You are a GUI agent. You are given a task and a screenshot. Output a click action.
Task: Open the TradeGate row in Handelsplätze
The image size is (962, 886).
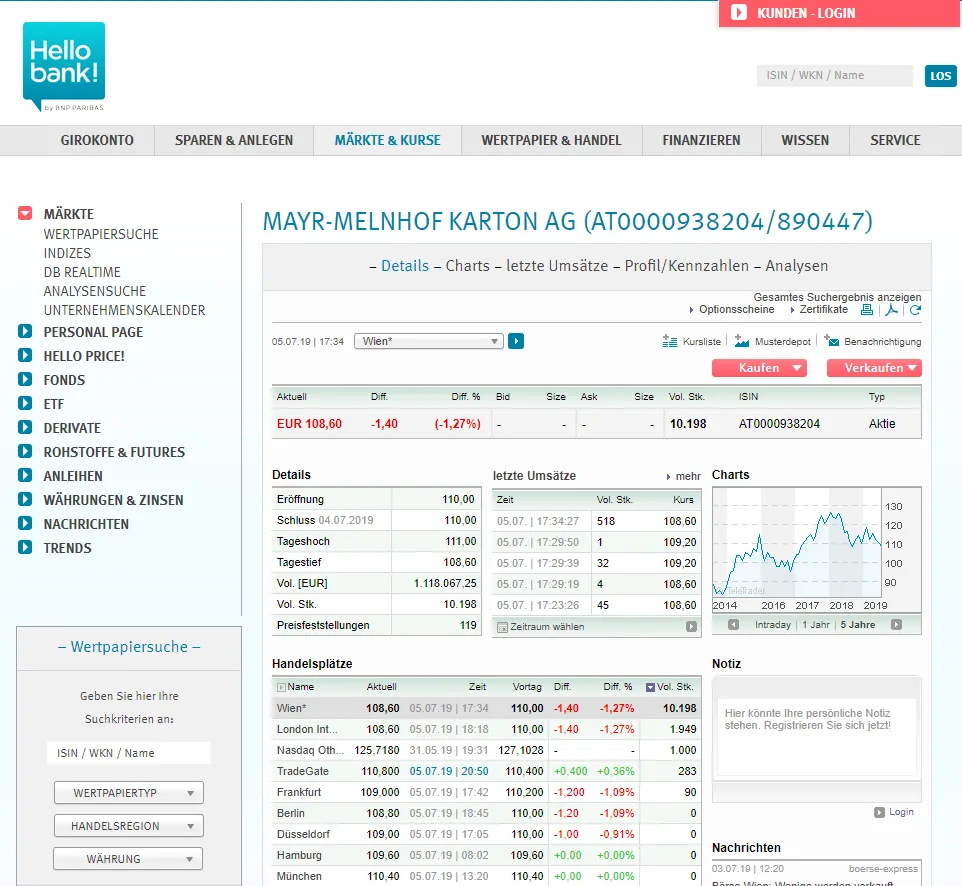coord(485,771)
